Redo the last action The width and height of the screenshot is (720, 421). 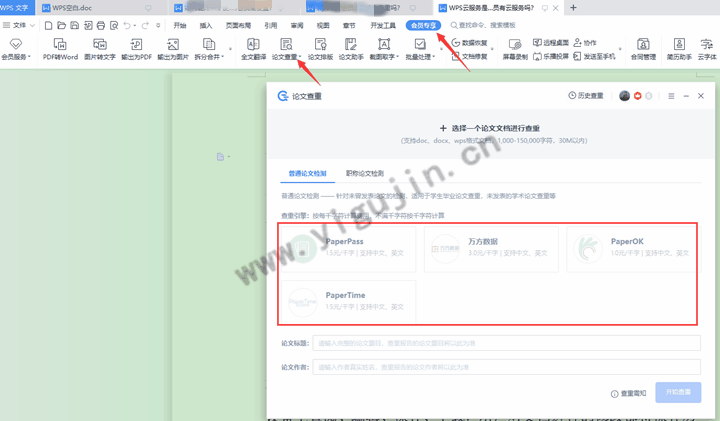coord(145,25)
